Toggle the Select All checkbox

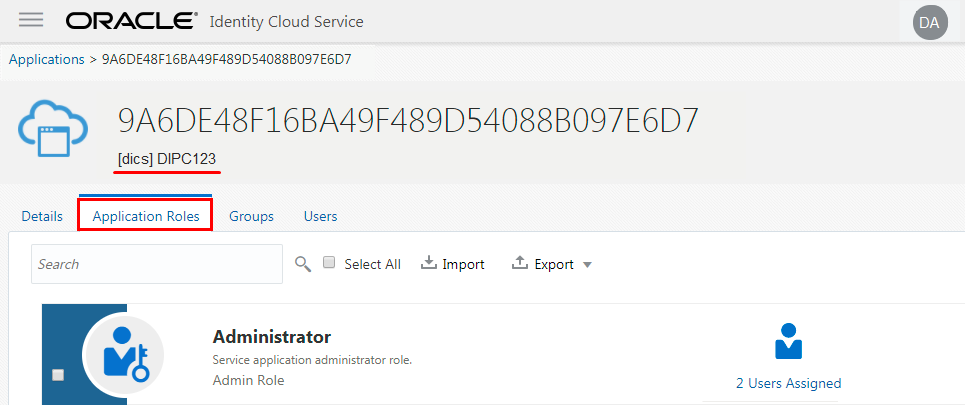[x=329, y=263]
